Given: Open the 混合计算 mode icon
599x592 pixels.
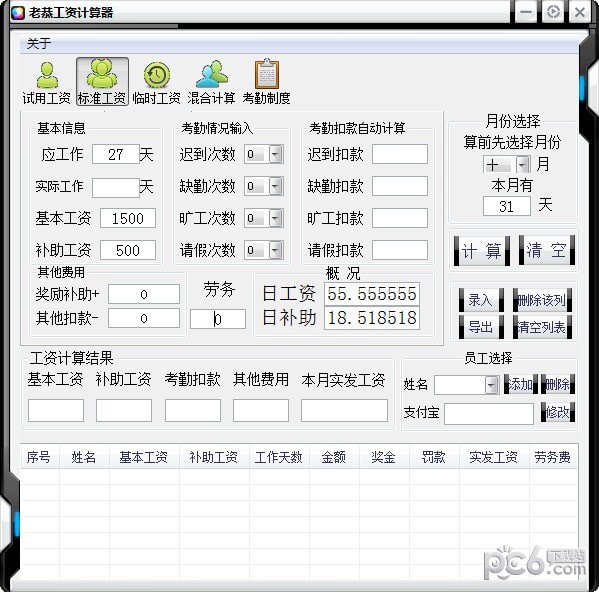Looking at the screenshot, I should (211, 82).
